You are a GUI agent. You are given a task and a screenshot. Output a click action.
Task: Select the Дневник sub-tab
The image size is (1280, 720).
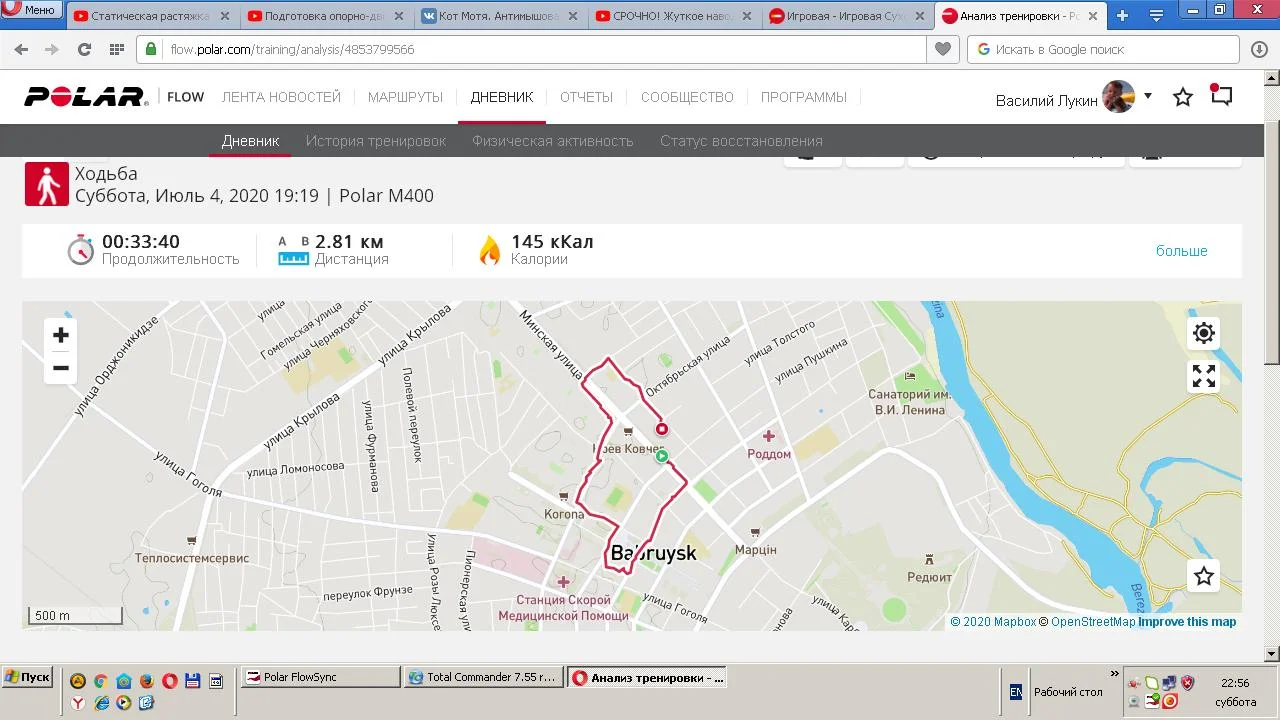point(250,141)
